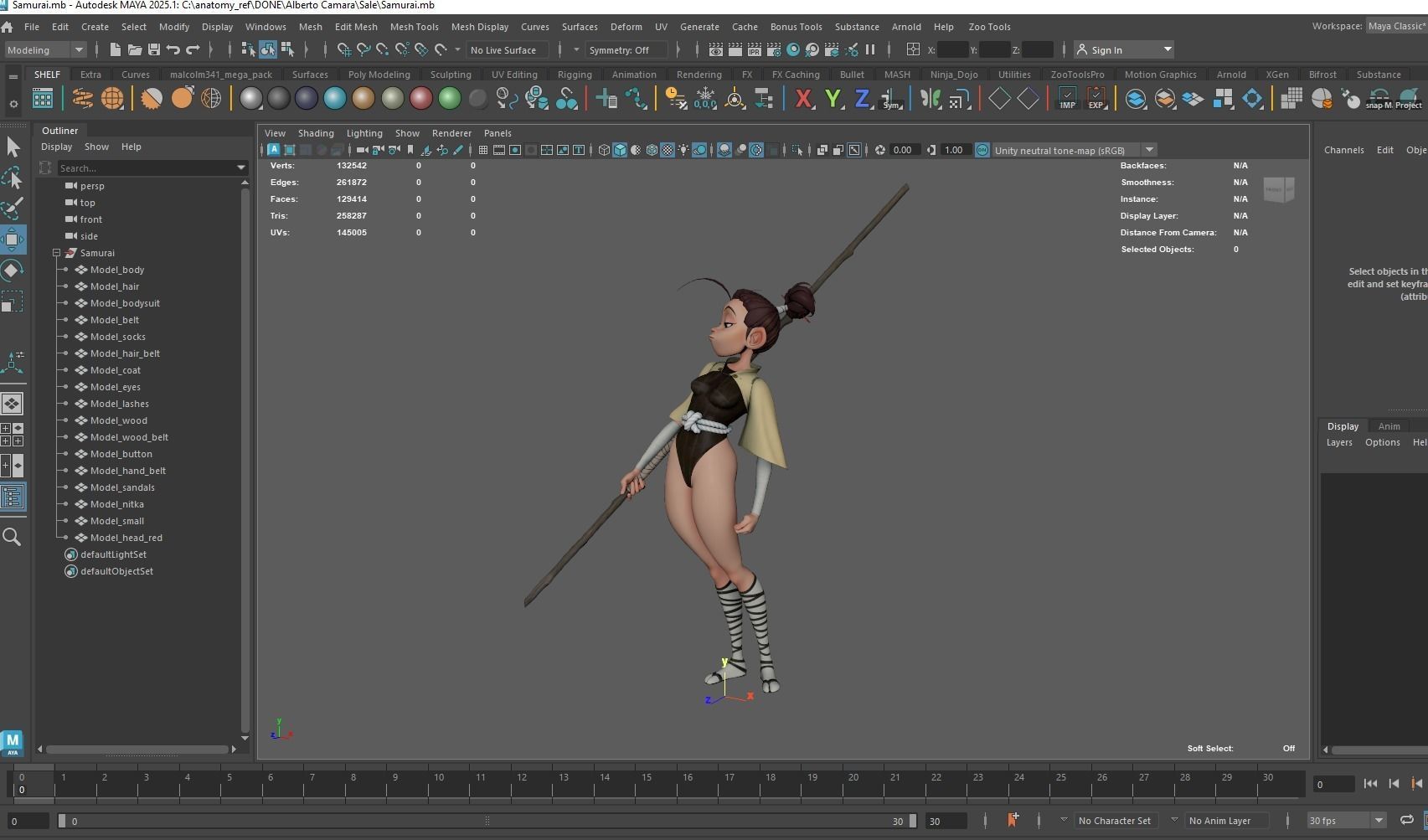Apply the teal blue material sphere swatch
This screenshot has height=840, width=1428.
point(335,99)
